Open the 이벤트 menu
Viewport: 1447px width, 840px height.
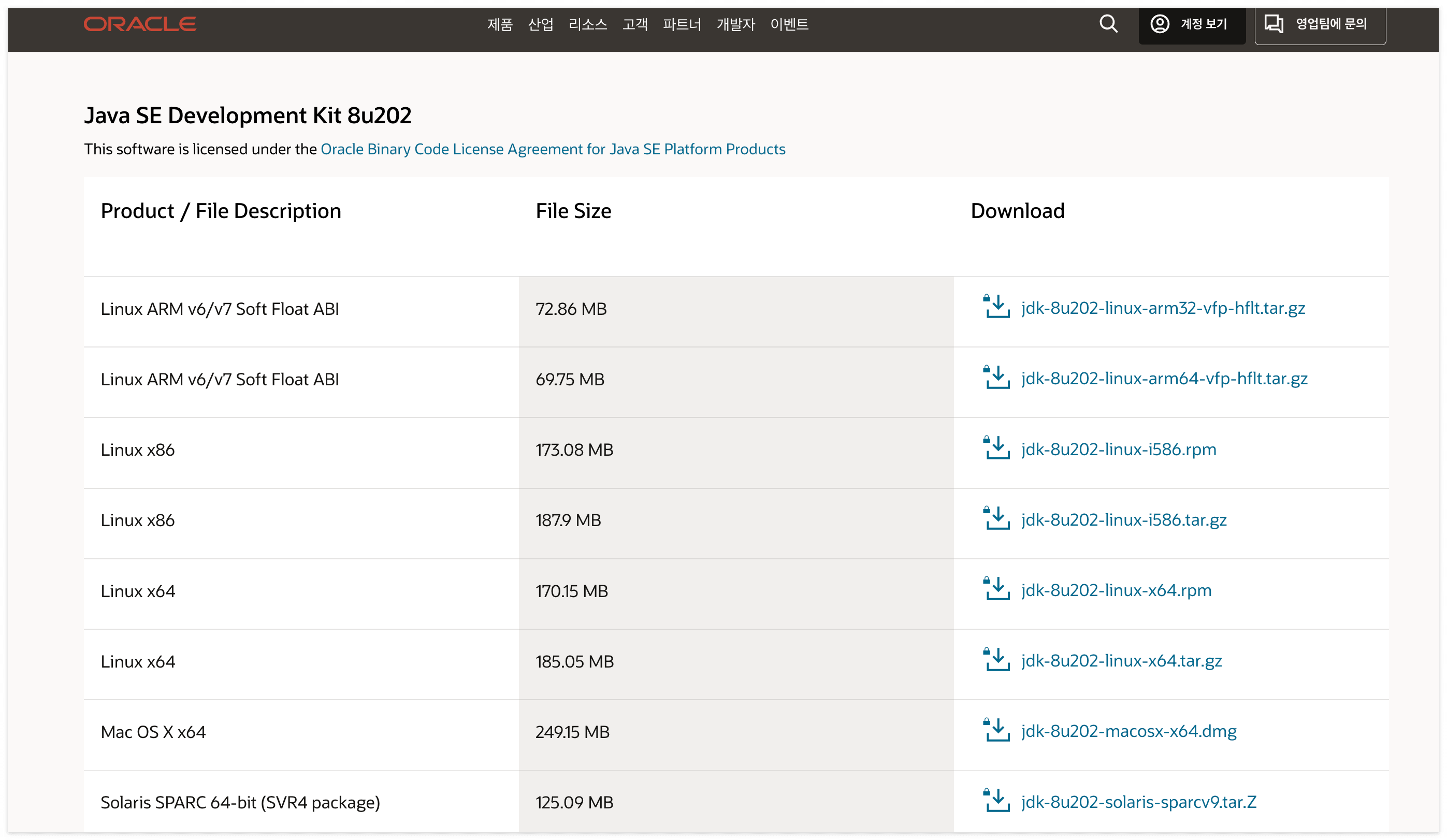pyautogui.click(x=790, y=24)
